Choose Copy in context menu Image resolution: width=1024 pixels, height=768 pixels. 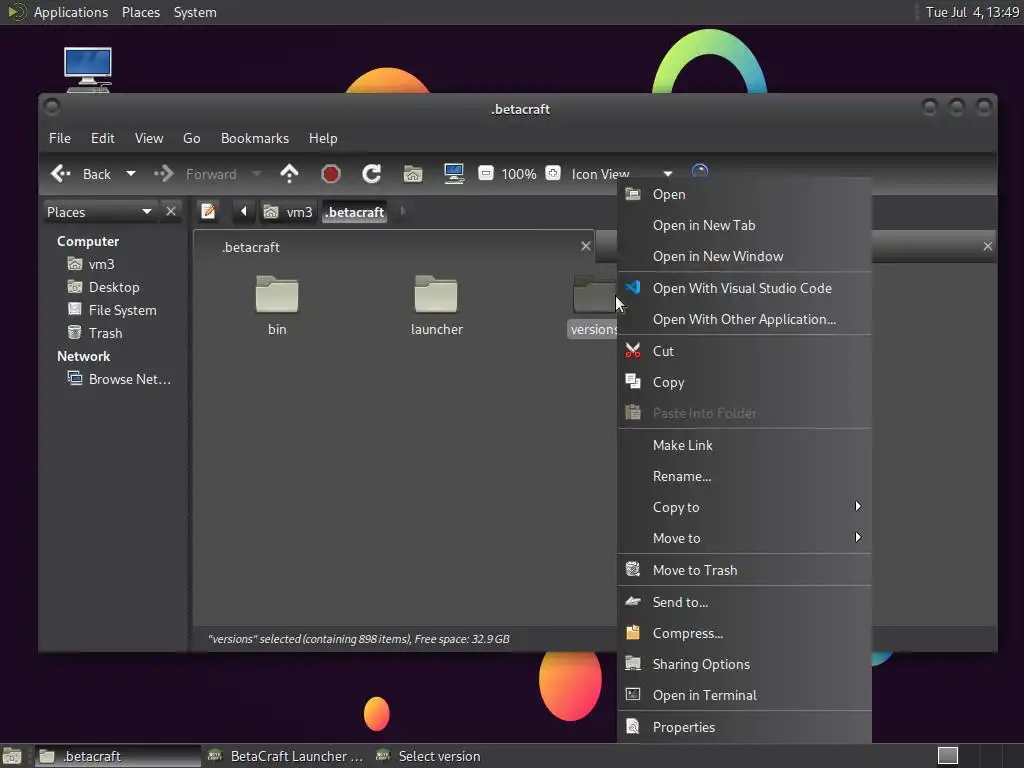744,382
